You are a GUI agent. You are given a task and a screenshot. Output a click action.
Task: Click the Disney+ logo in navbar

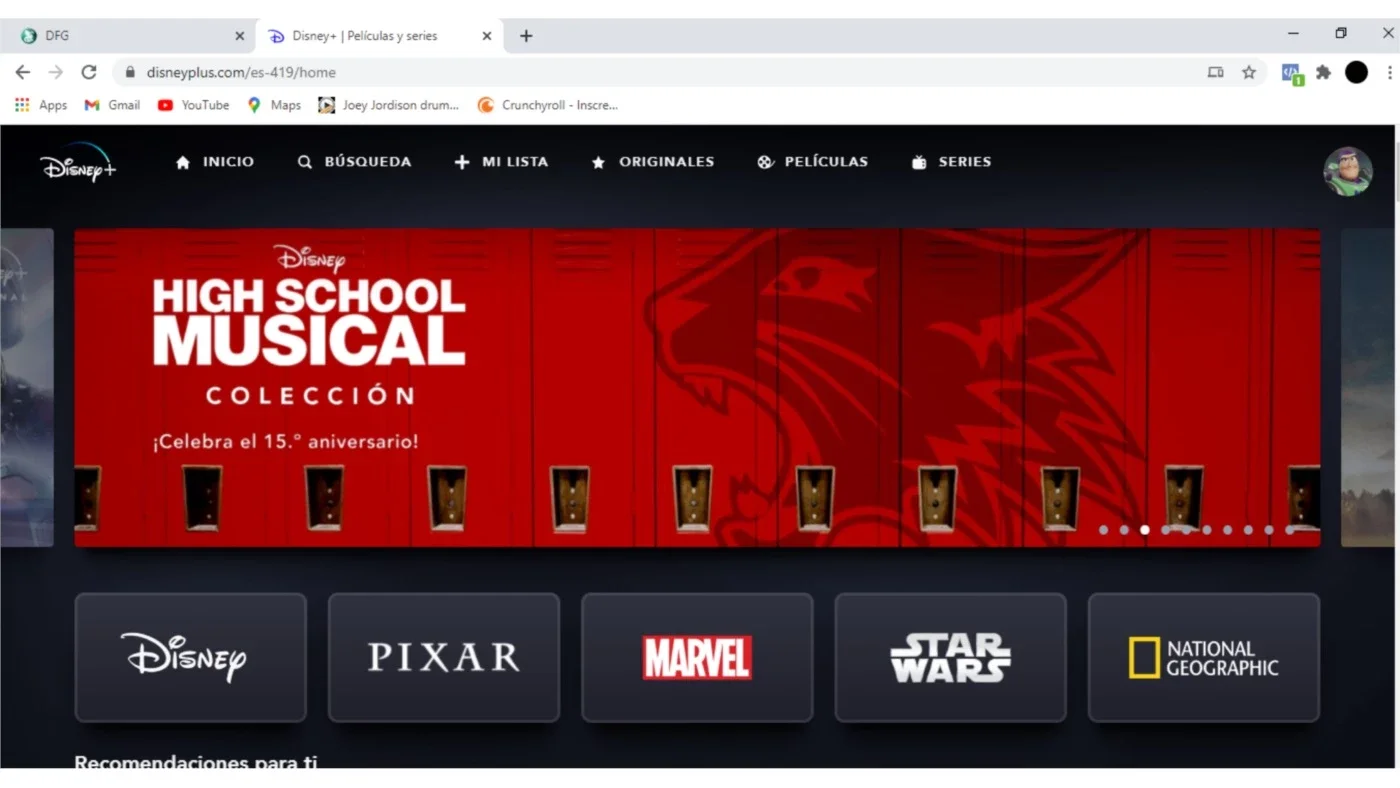78,162
